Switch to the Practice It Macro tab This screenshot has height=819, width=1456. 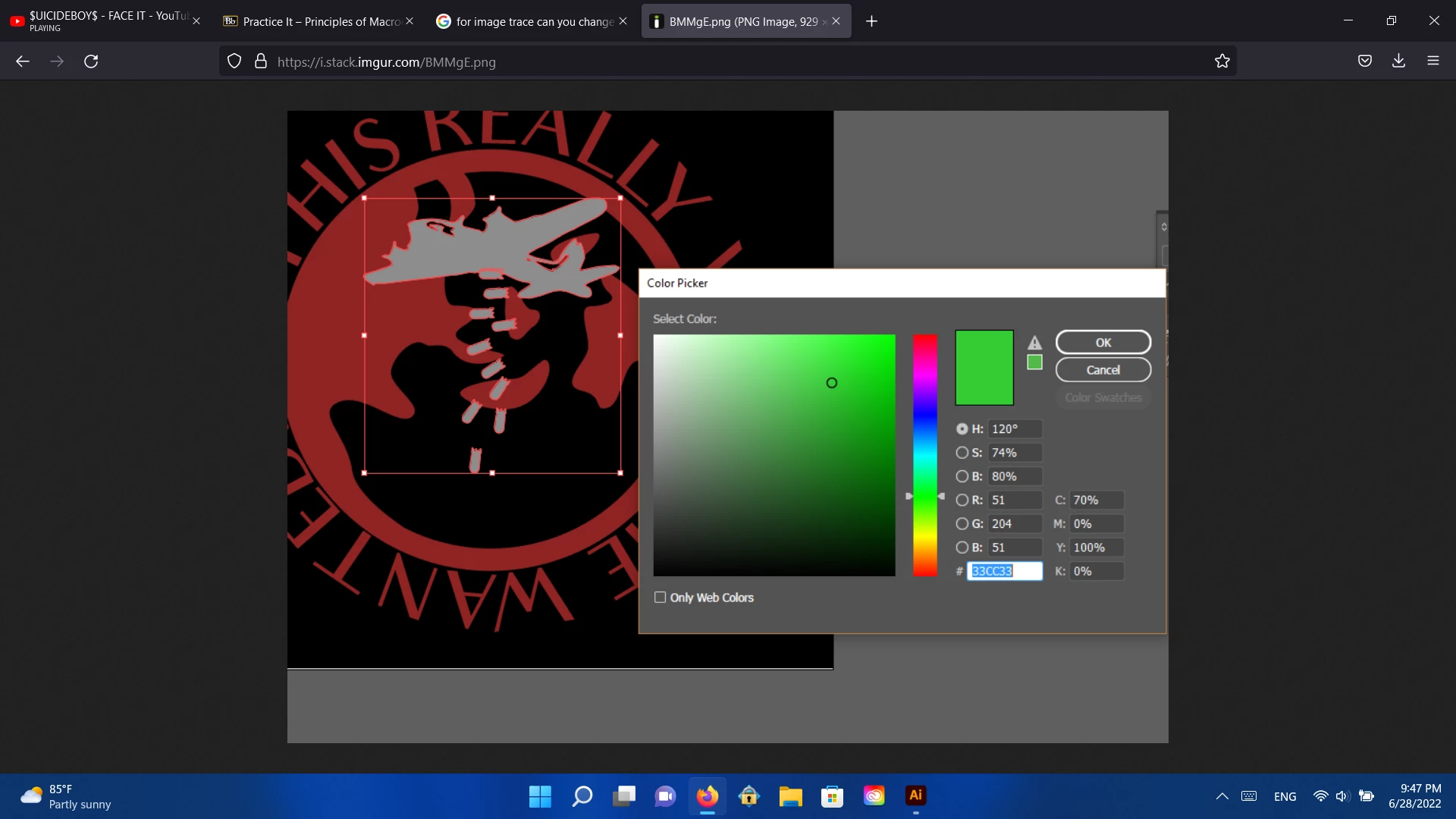tap(318, 21)
